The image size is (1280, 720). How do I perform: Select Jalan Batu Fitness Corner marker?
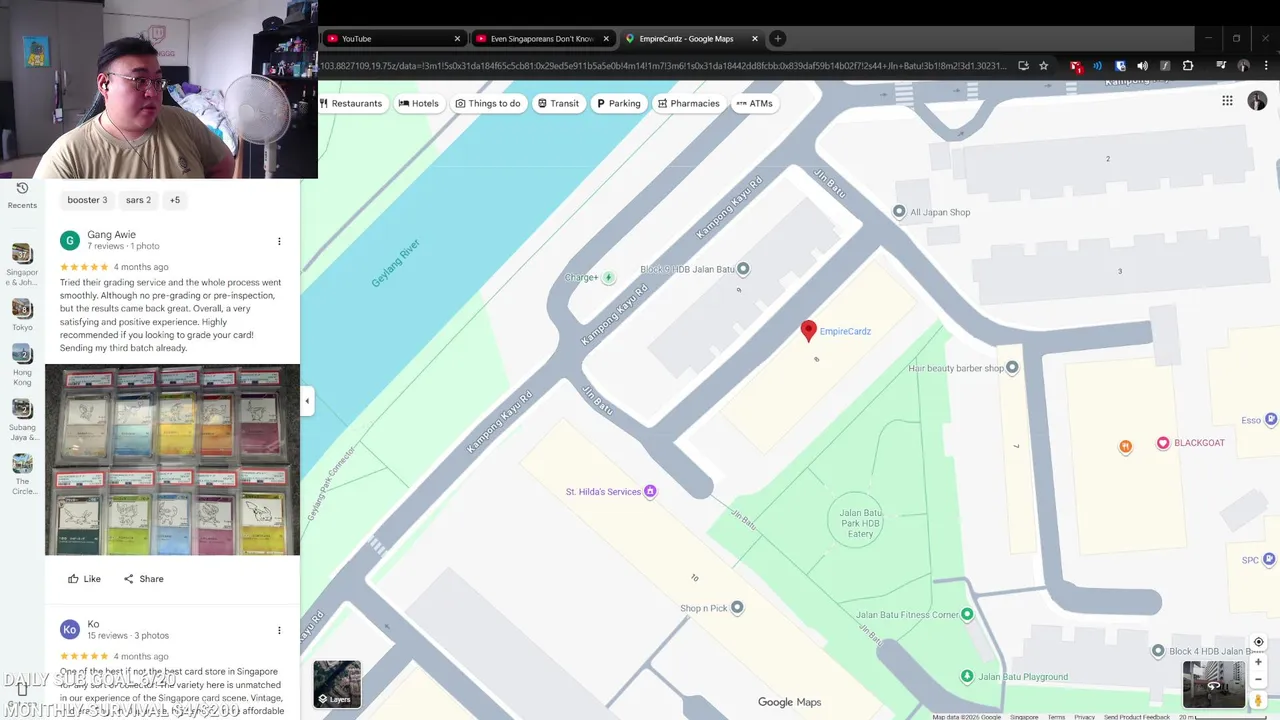(967, 615)
